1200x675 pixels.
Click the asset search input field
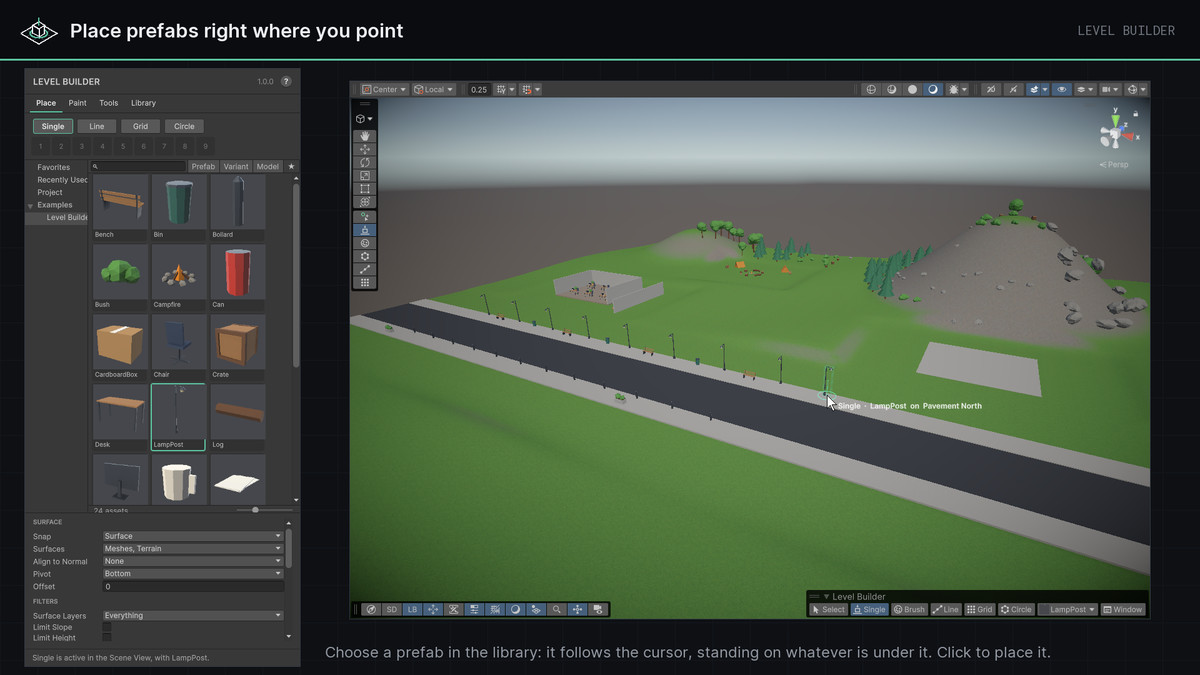coord(138,166)
